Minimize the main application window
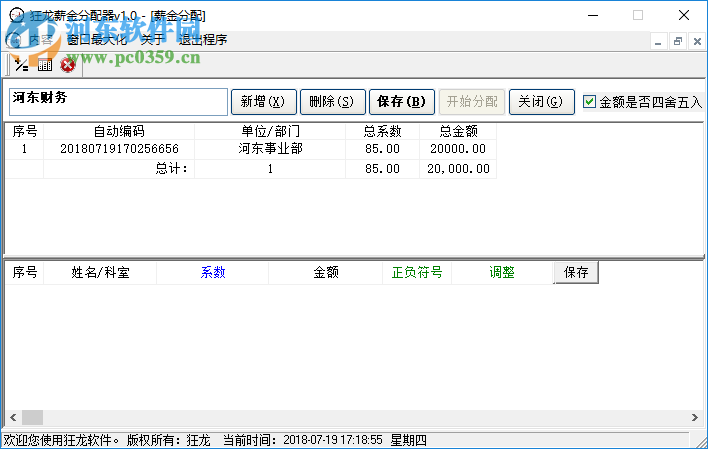Screen dimensions: 708x449 pyautogui.click(x=593, y=15)
